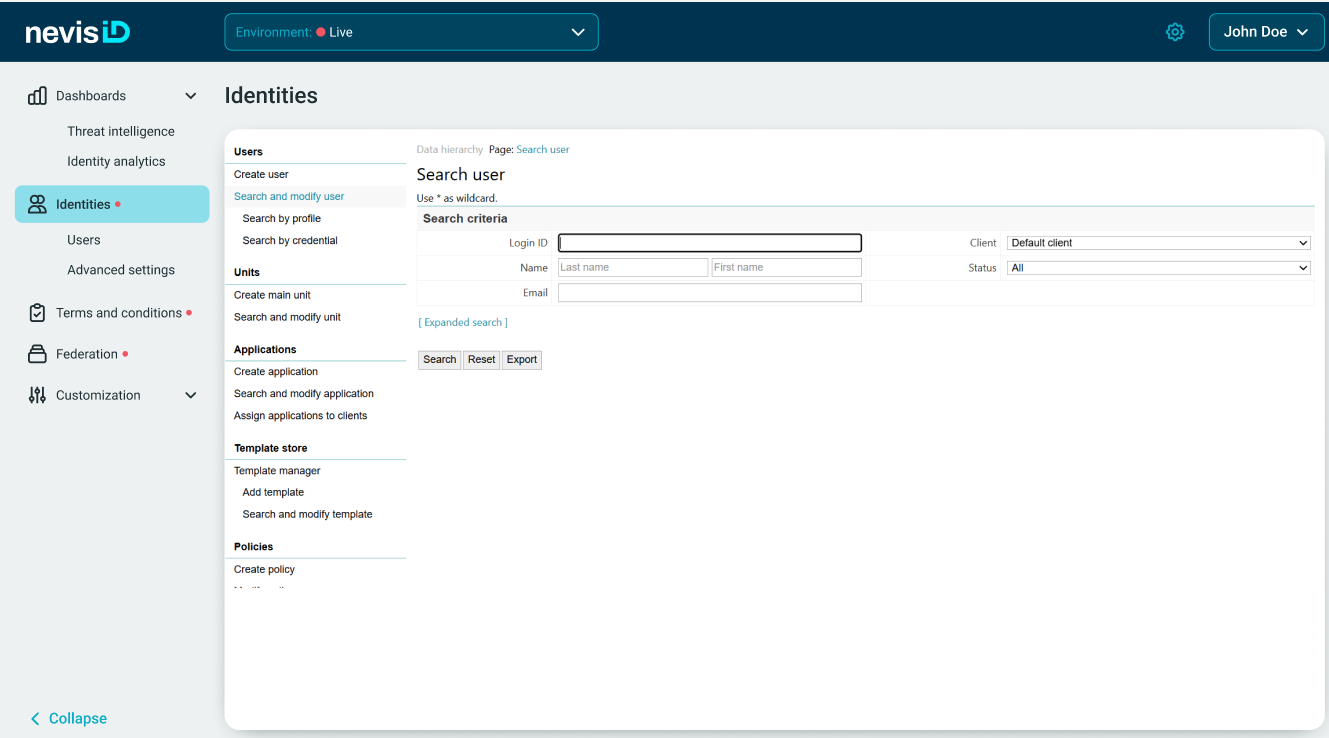Open the John Doe account menu
The image size is (1329, 738).
click(x=1266, y=32)
